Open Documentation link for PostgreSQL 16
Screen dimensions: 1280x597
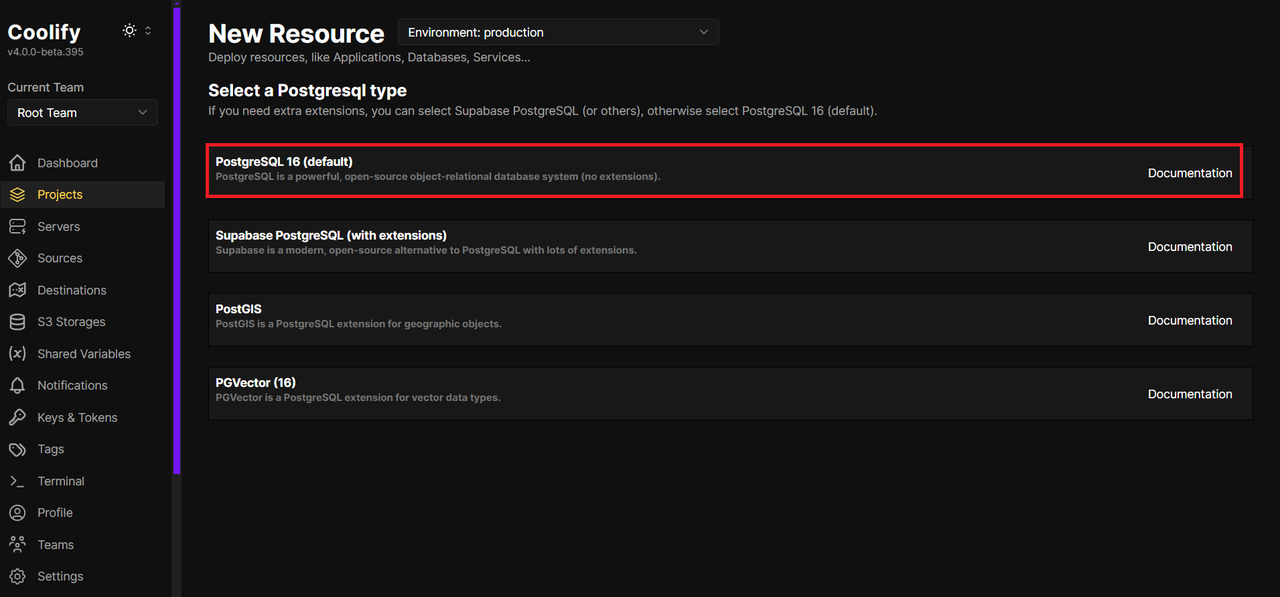pos(1190,173)
